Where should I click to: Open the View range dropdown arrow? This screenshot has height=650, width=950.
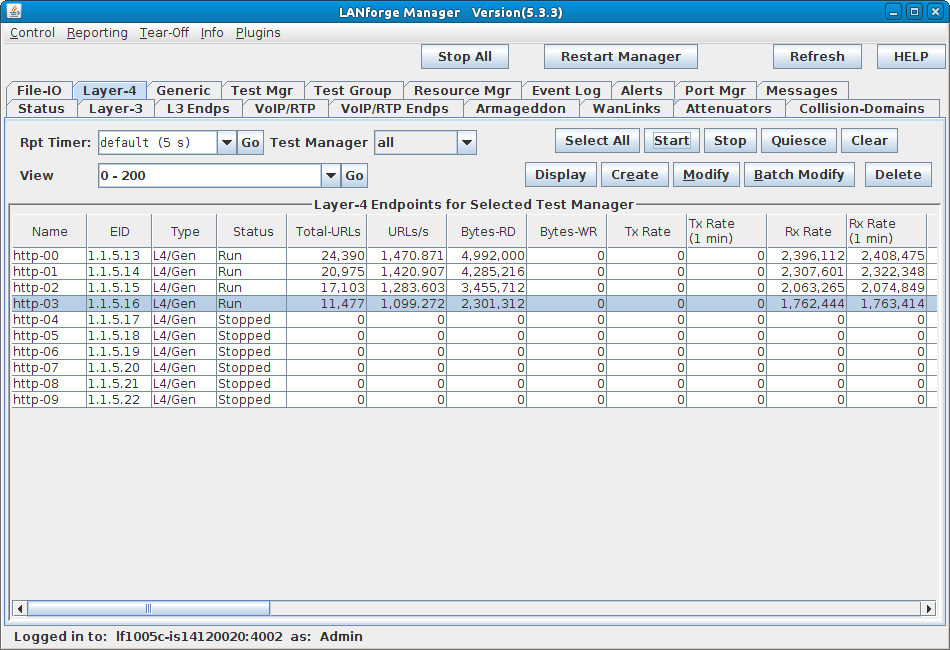coord(331,176)
